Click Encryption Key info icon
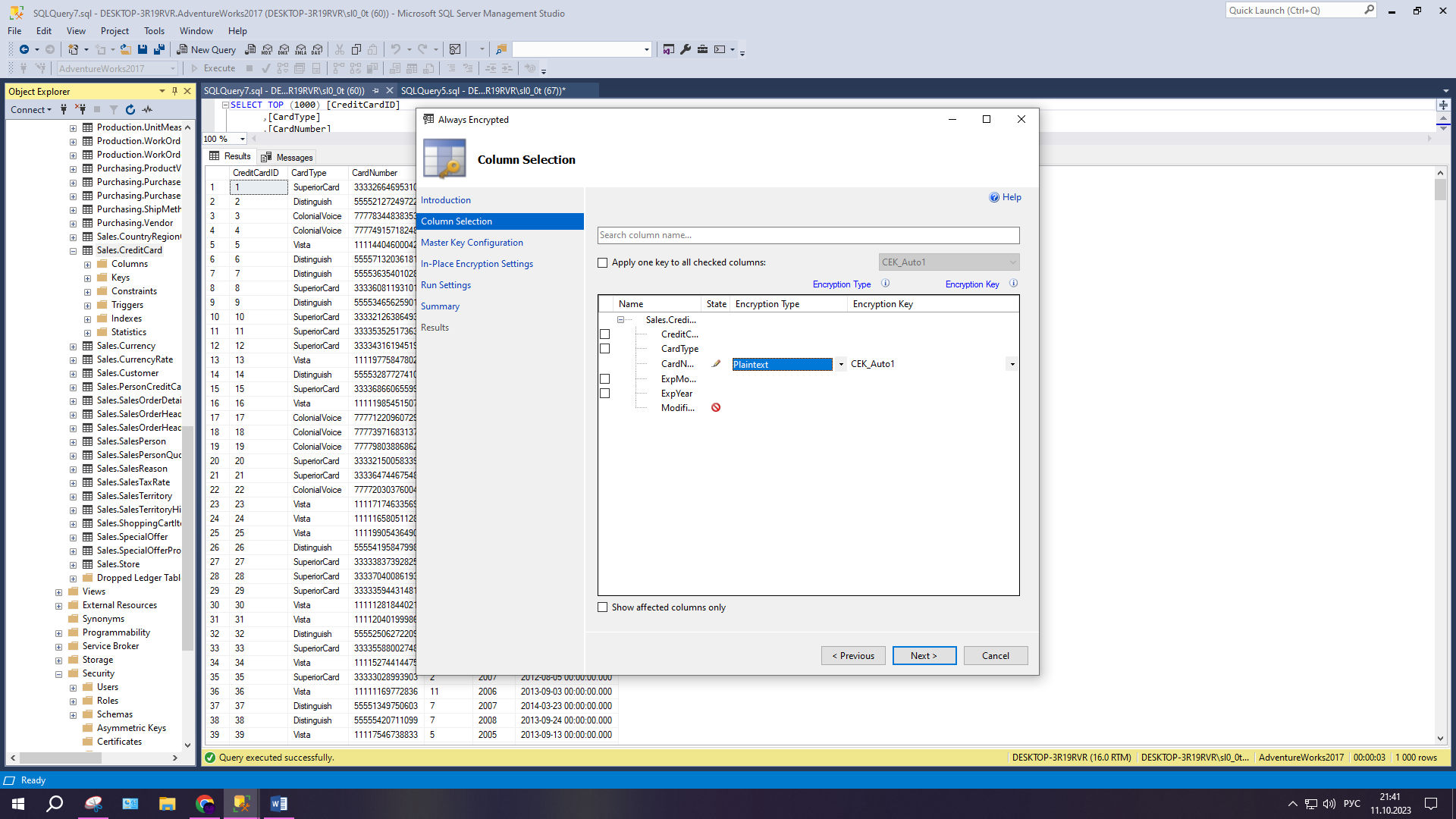Image resolution: width=1456 pixels, height=819 pixels. point(1013,284)
